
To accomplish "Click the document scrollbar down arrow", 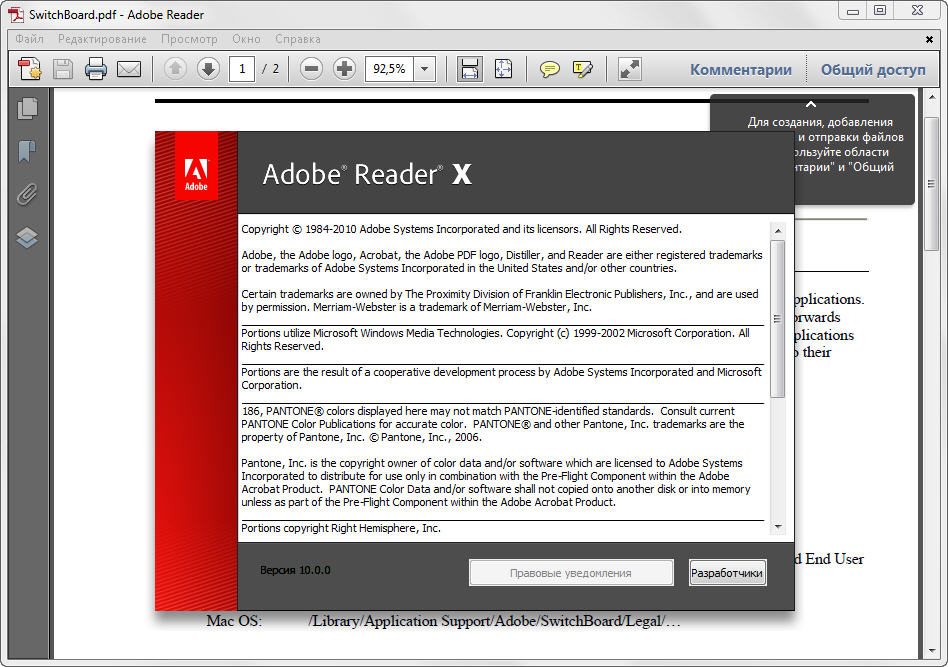I will [931, 651].
